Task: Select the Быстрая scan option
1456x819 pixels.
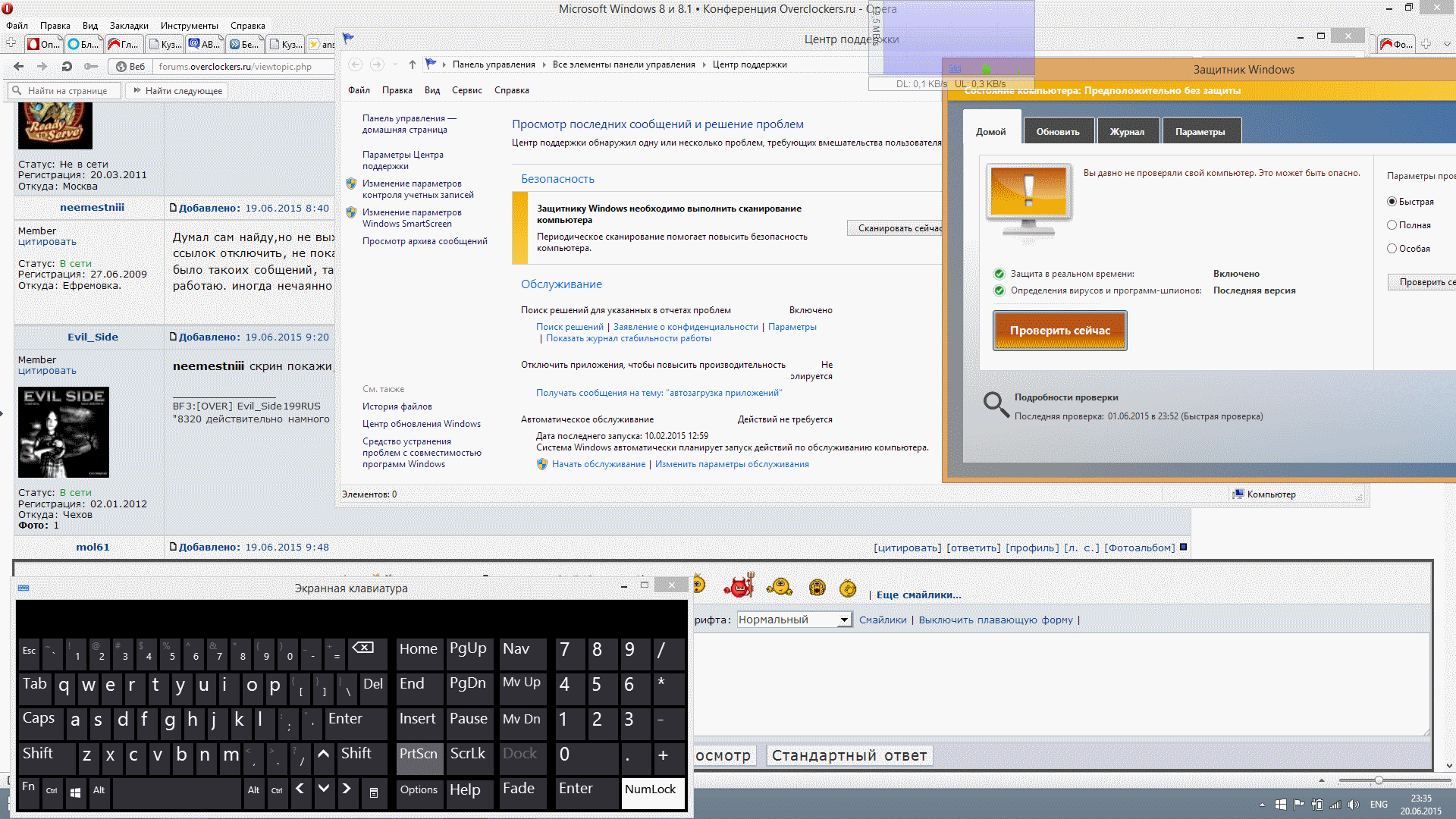Action: [x=1392, y=202]
